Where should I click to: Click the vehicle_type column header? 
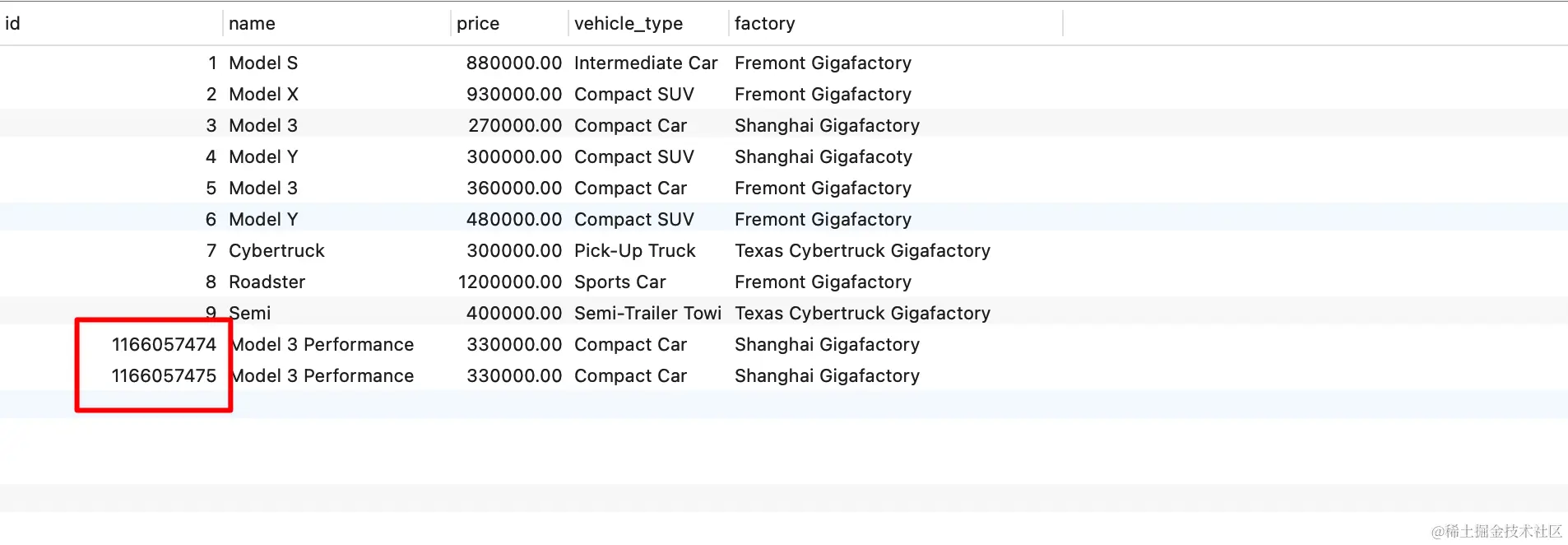click(x=648, y=23)
